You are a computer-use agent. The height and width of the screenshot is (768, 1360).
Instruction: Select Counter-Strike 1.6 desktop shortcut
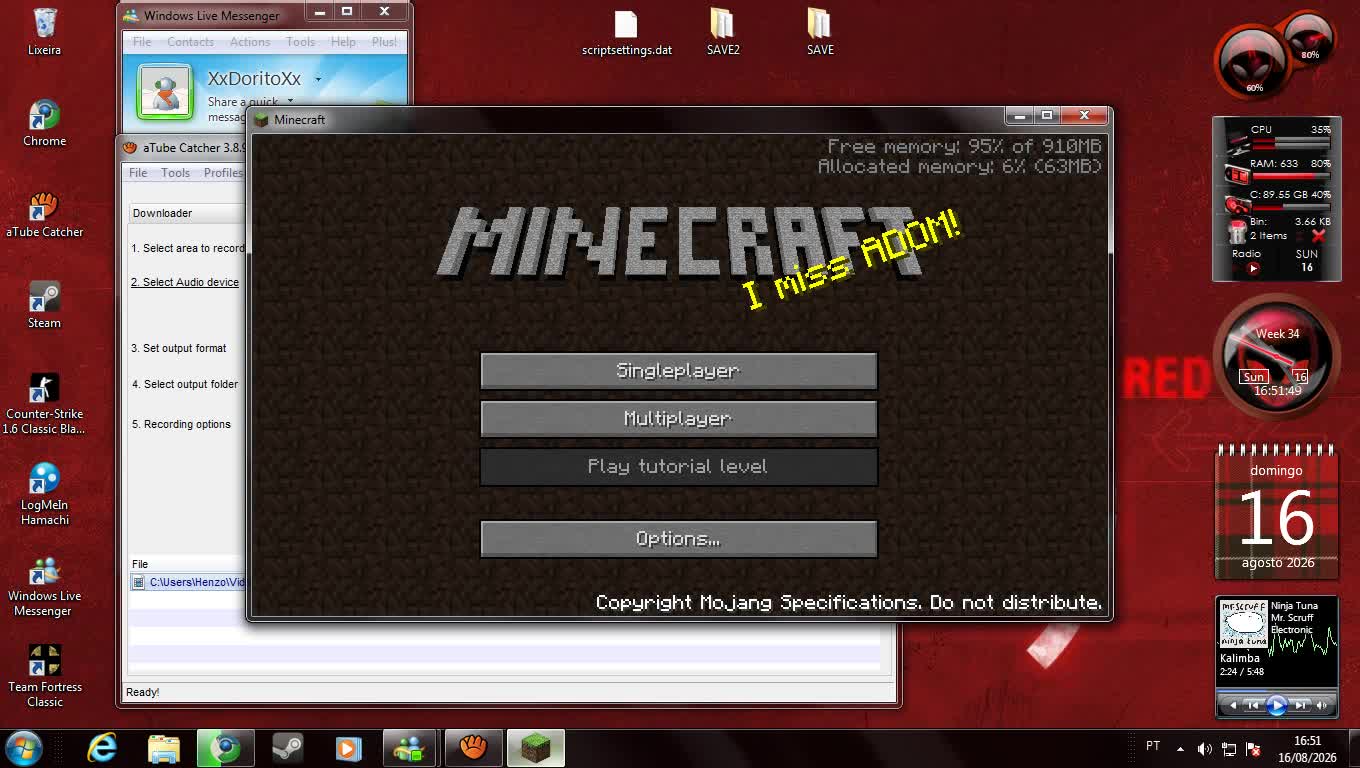(x=44, y=404)
